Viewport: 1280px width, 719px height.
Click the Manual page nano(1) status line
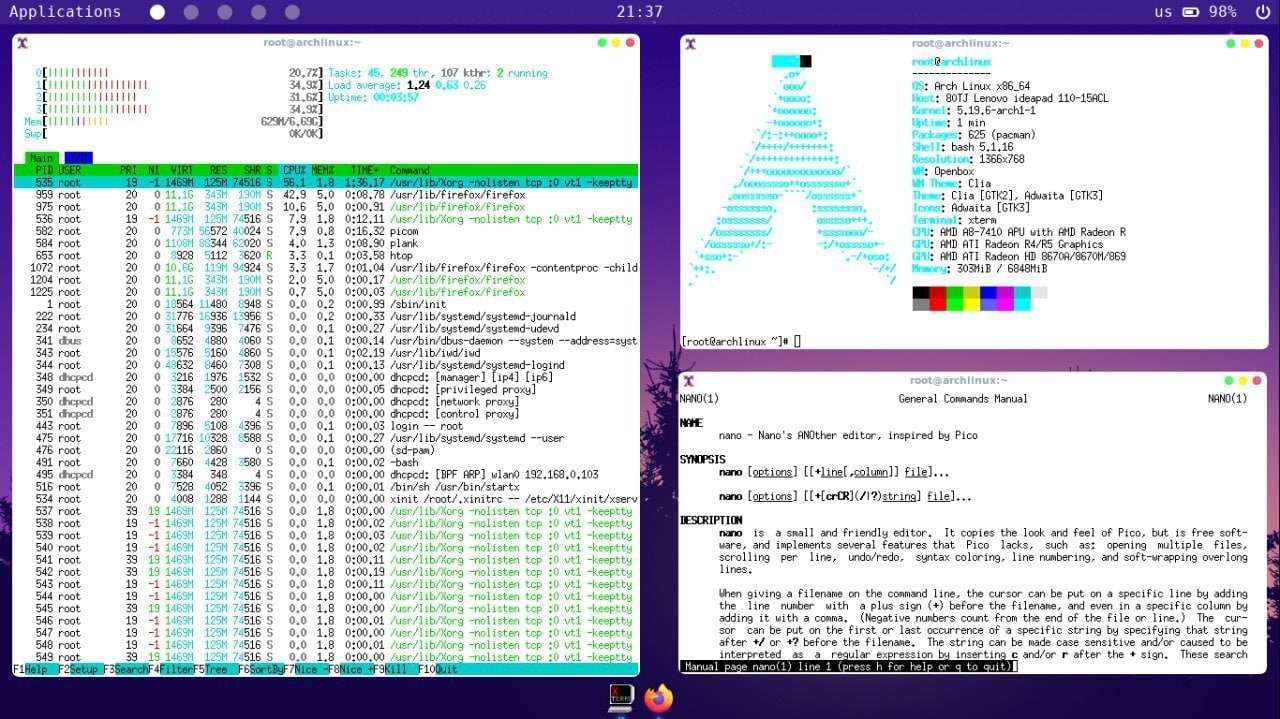tap(847, 666)
